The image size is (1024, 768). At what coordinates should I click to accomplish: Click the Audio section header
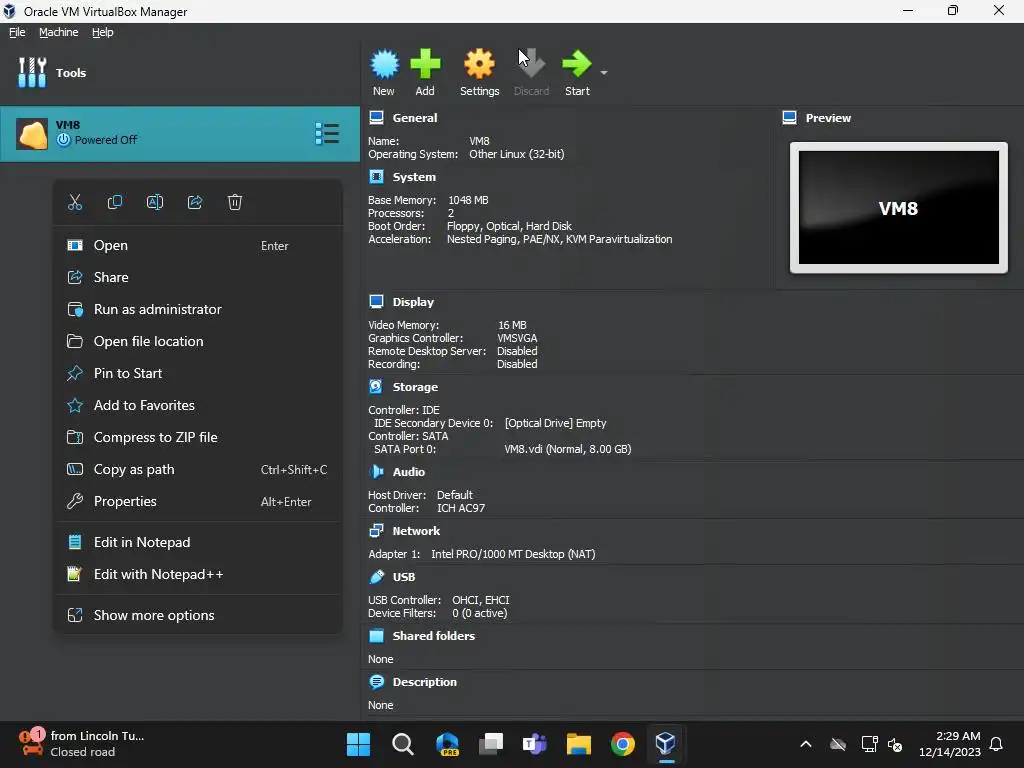tap(409, 472)
